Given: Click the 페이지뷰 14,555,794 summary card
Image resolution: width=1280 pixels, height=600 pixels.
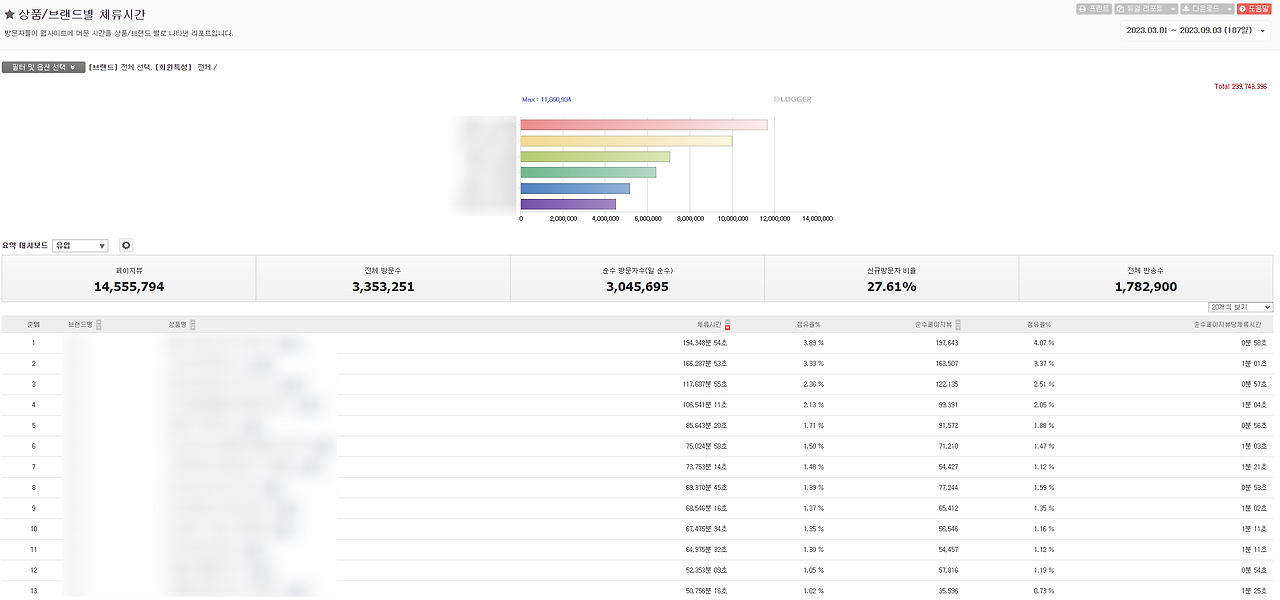Looking at the screenshot, I should coord(129,278).
